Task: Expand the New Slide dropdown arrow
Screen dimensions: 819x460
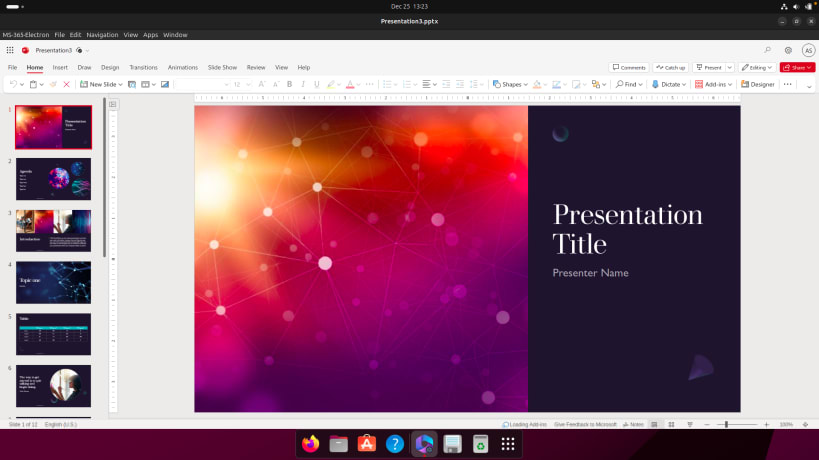Action: [x=121, y=85]
